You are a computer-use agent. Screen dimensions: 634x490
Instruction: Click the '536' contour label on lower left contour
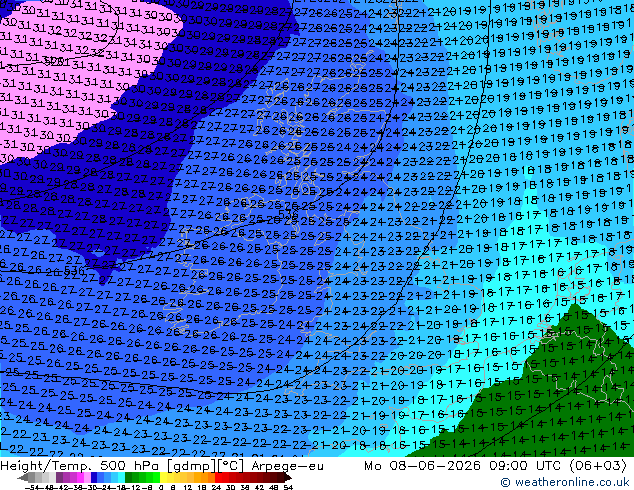click(x=74, y=269)
